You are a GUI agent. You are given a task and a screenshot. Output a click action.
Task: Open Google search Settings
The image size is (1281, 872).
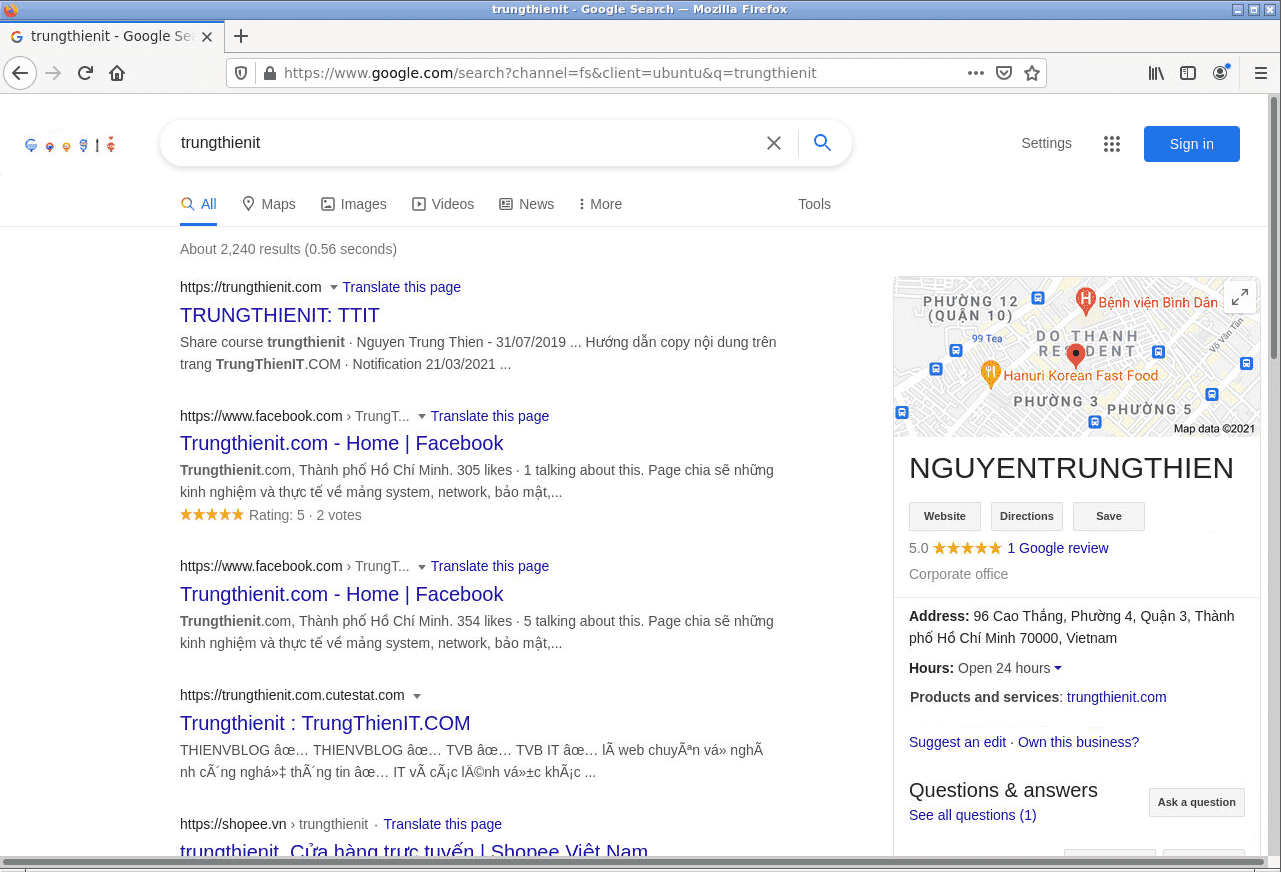coord(1046,143)
